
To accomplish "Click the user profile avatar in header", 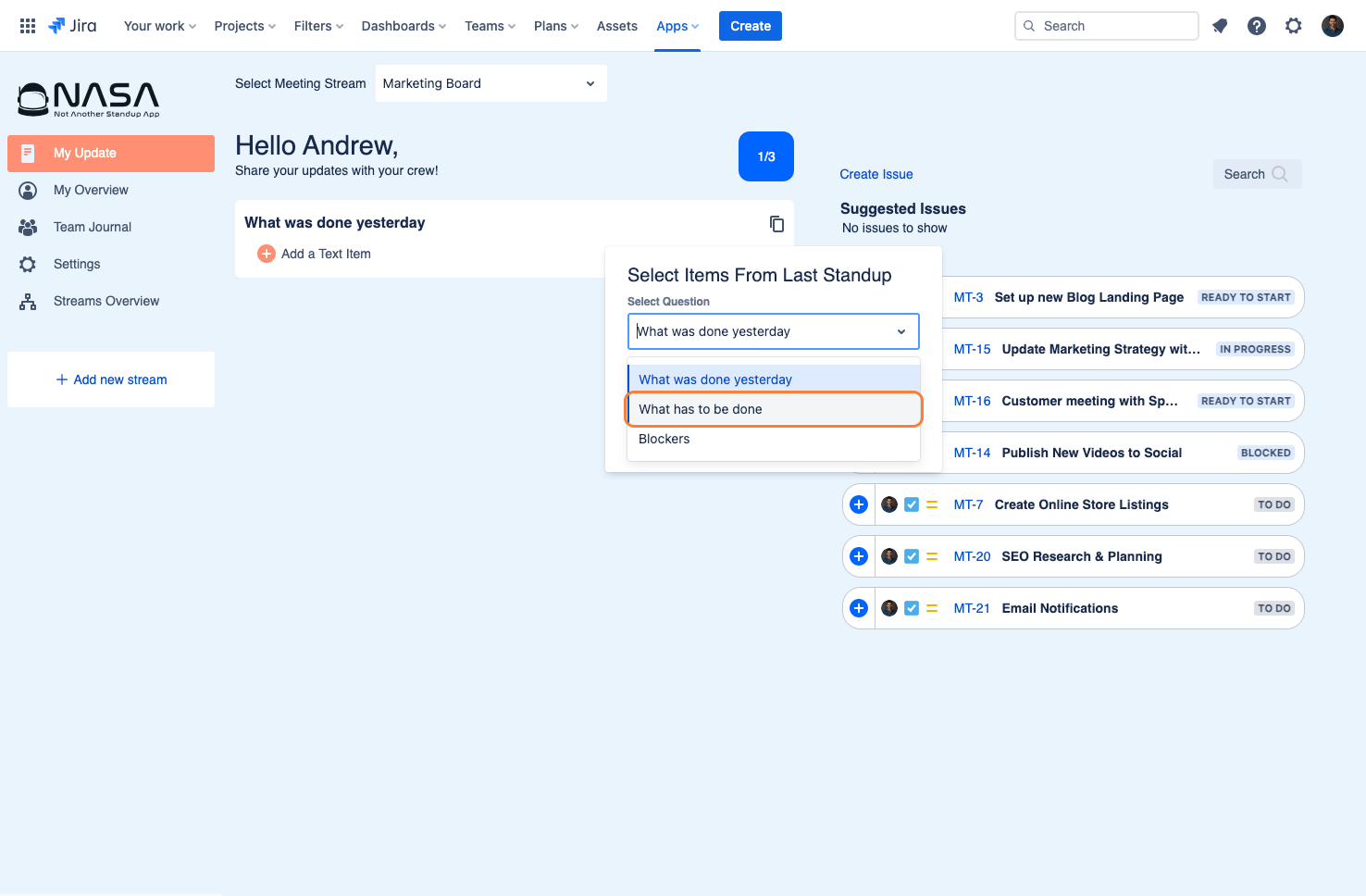I will point(1333,26).
